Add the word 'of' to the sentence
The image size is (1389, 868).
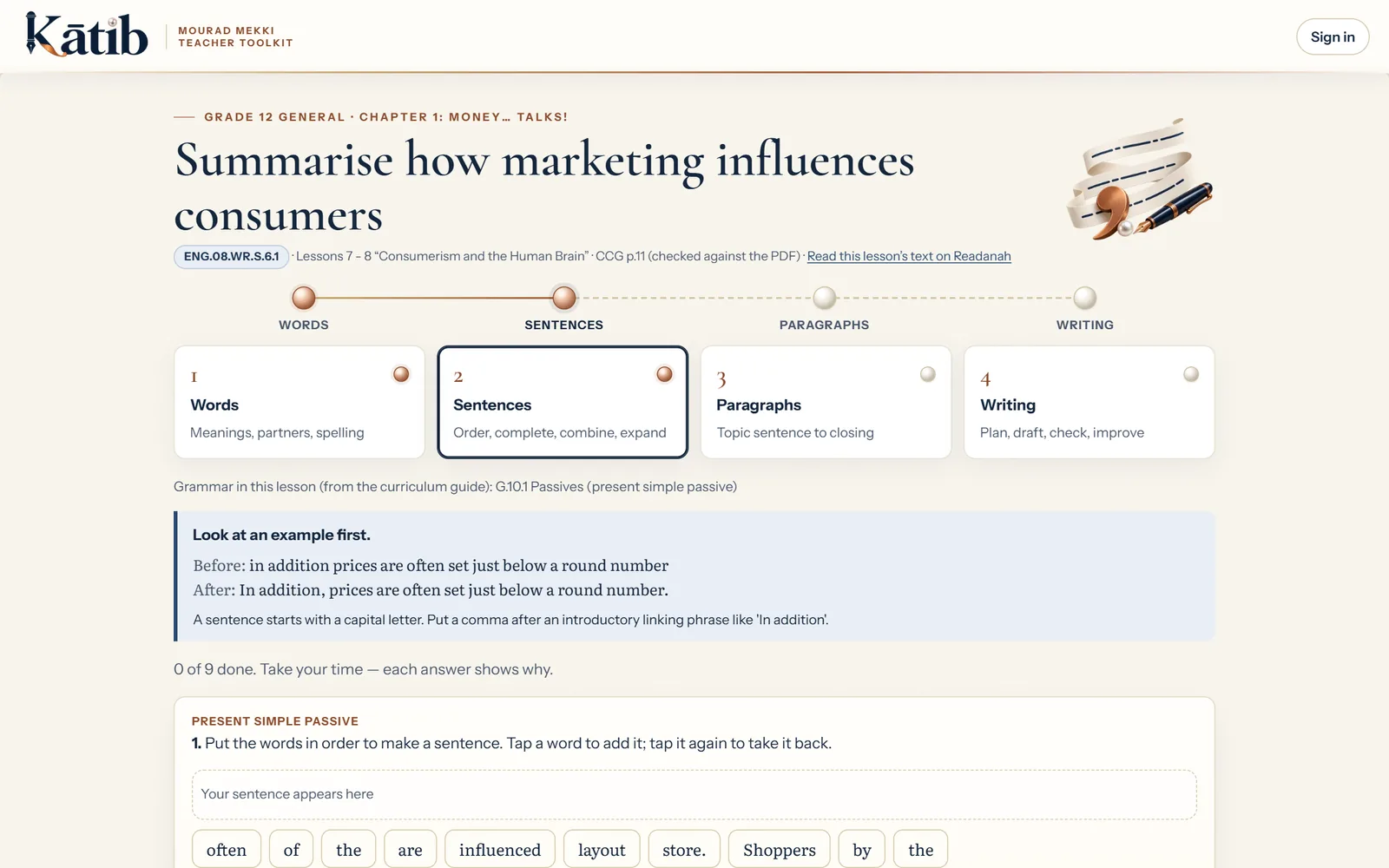pyautogui.click(x=292, y=850)
